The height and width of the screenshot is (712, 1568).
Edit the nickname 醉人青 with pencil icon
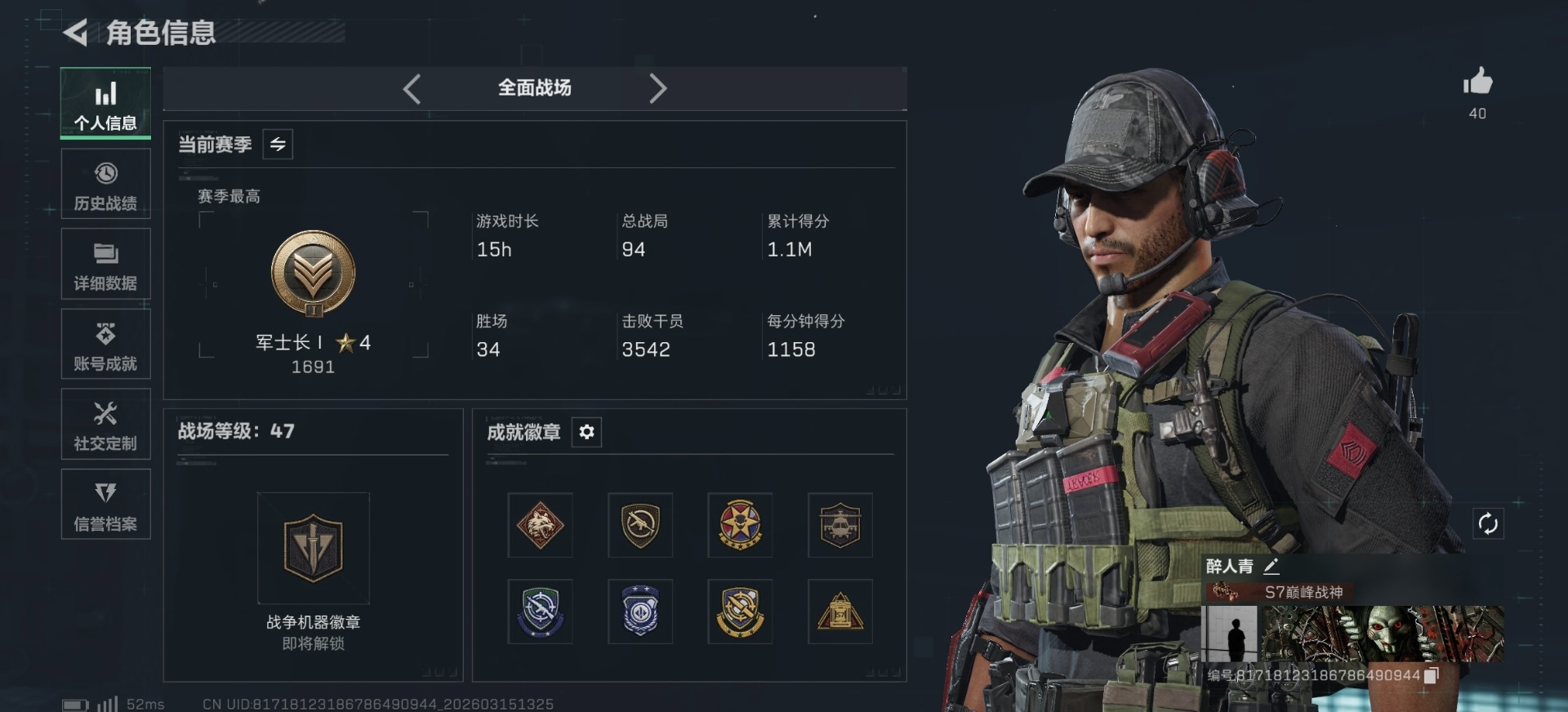1272,566
